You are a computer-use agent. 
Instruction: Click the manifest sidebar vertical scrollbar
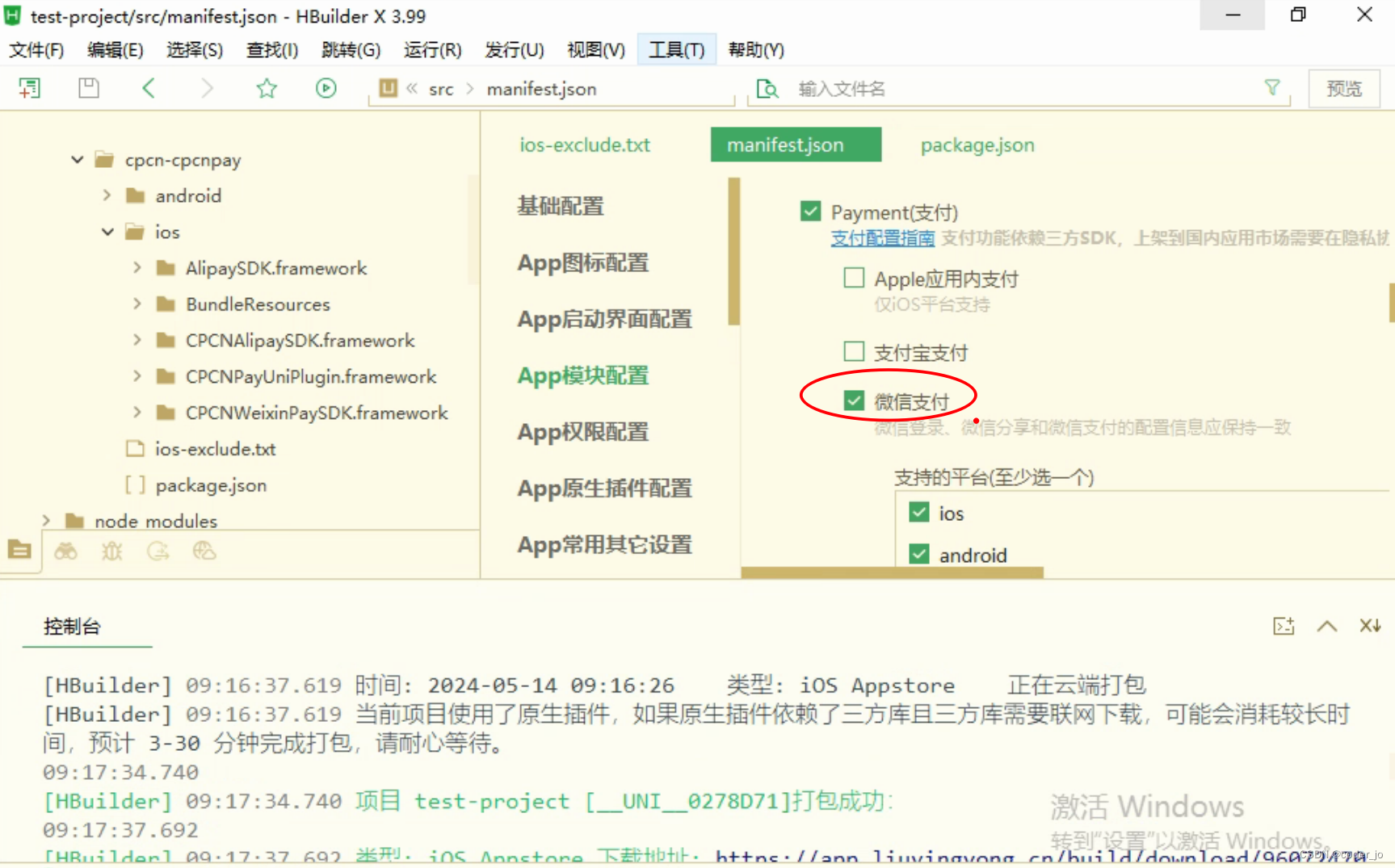click(x=733, y=251)
